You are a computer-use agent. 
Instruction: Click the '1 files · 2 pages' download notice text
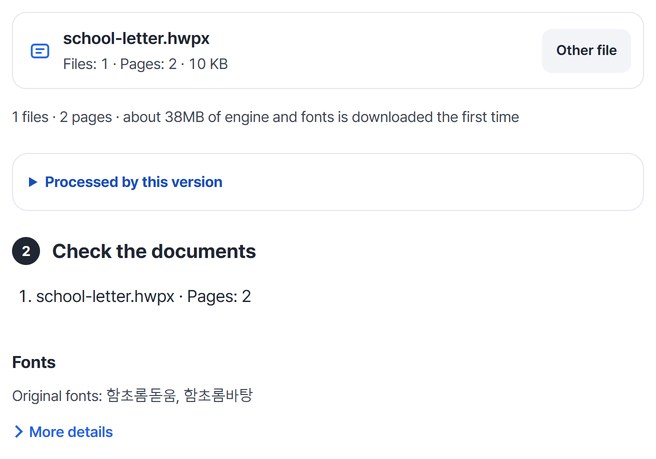point(265,117)
